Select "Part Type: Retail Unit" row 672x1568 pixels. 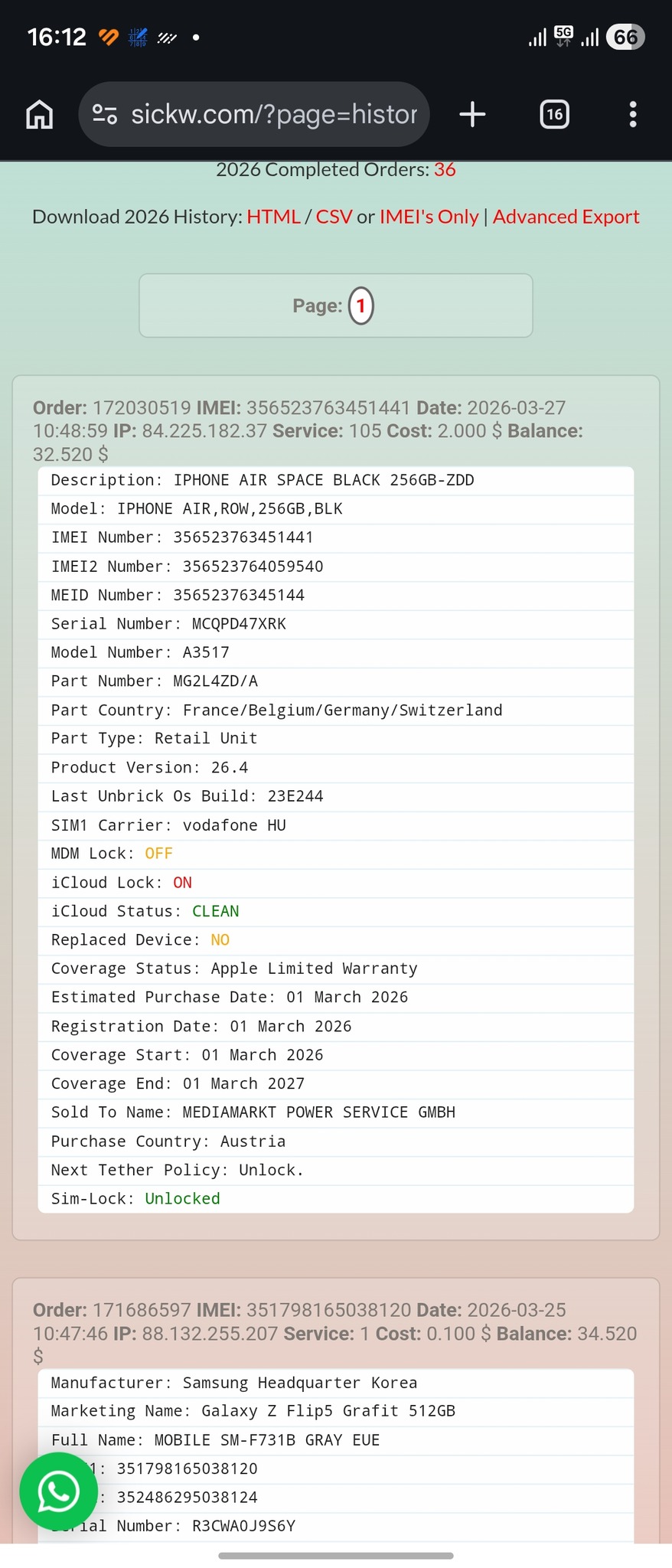click(336, 739)
